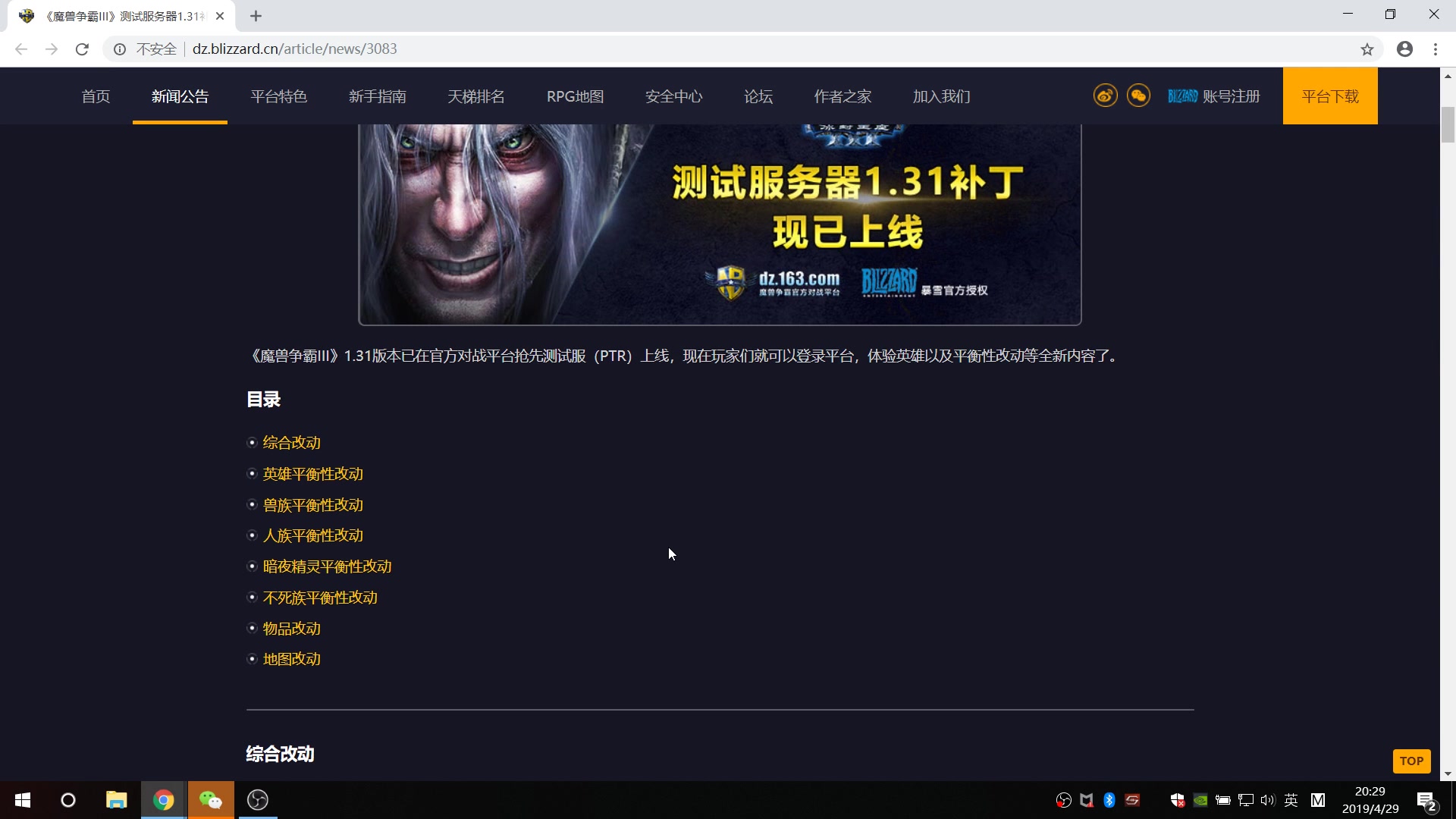This screenshot has width=1456, height=819.
Task: Open 加入我们 nav item
Action: pos(941,96)
